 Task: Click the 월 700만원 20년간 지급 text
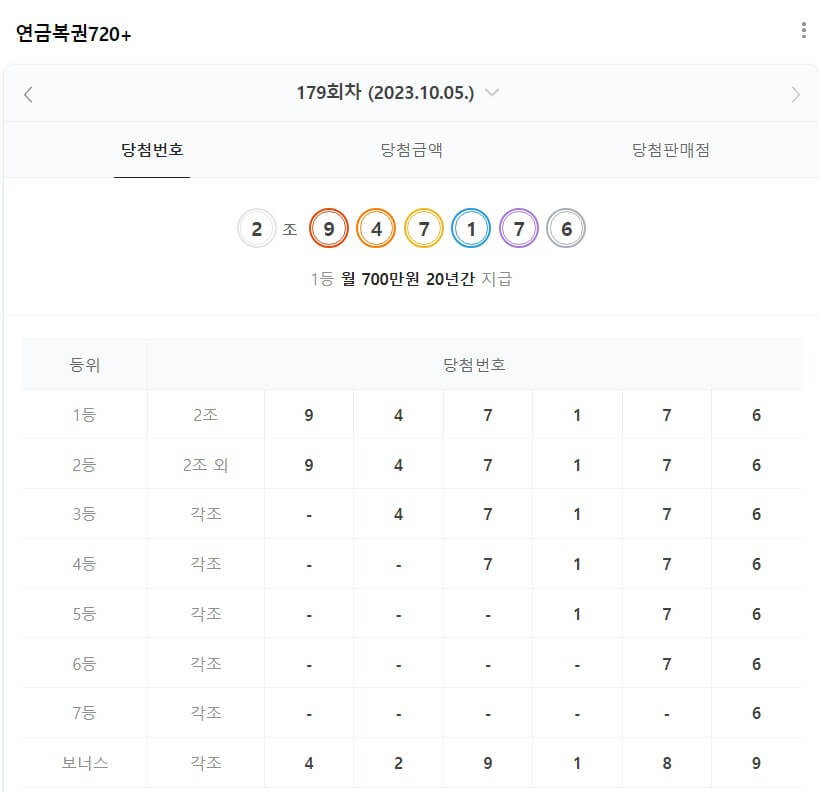[426, 279]
